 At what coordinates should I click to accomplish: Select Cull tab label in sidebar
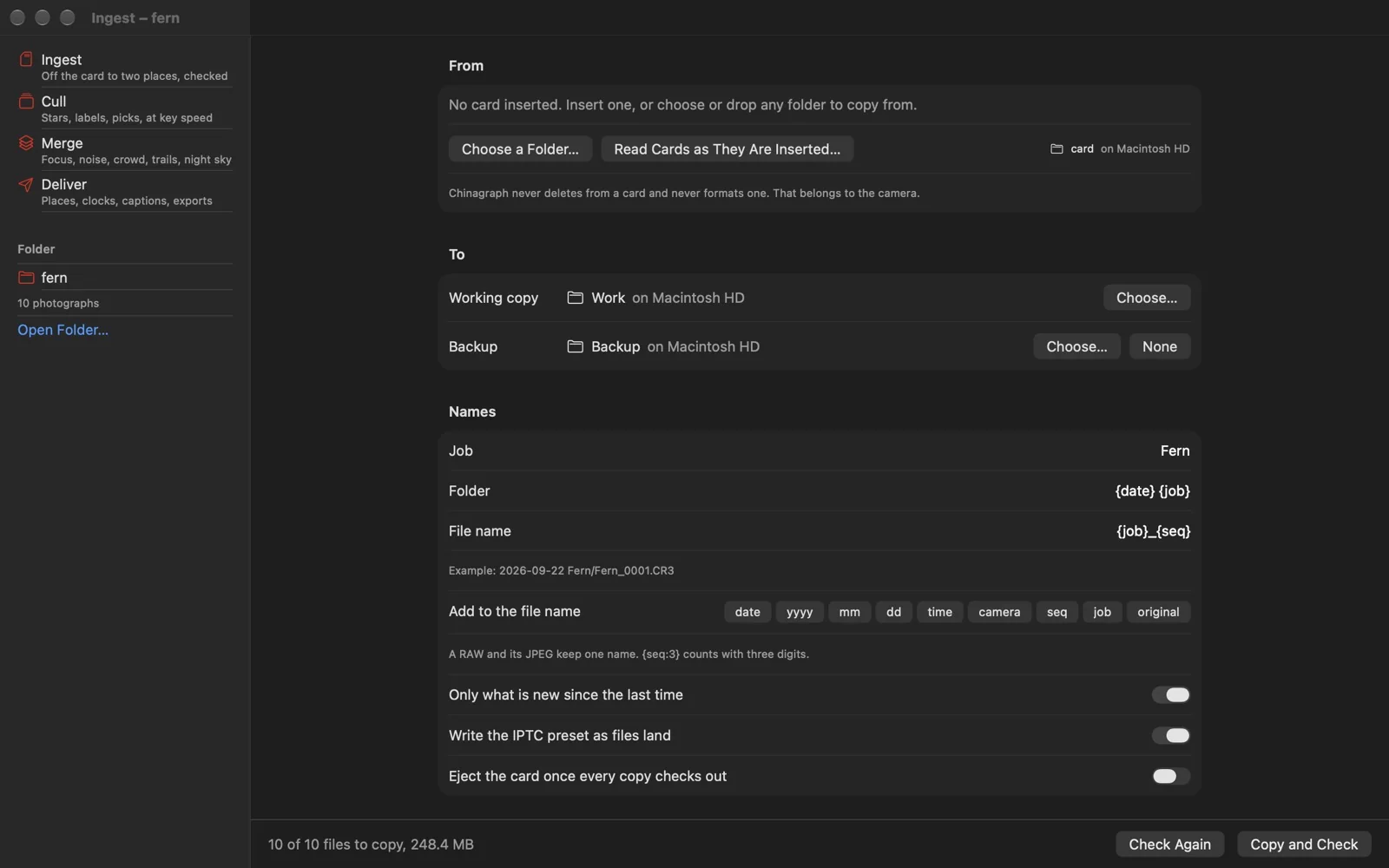[x=54, y=102]
